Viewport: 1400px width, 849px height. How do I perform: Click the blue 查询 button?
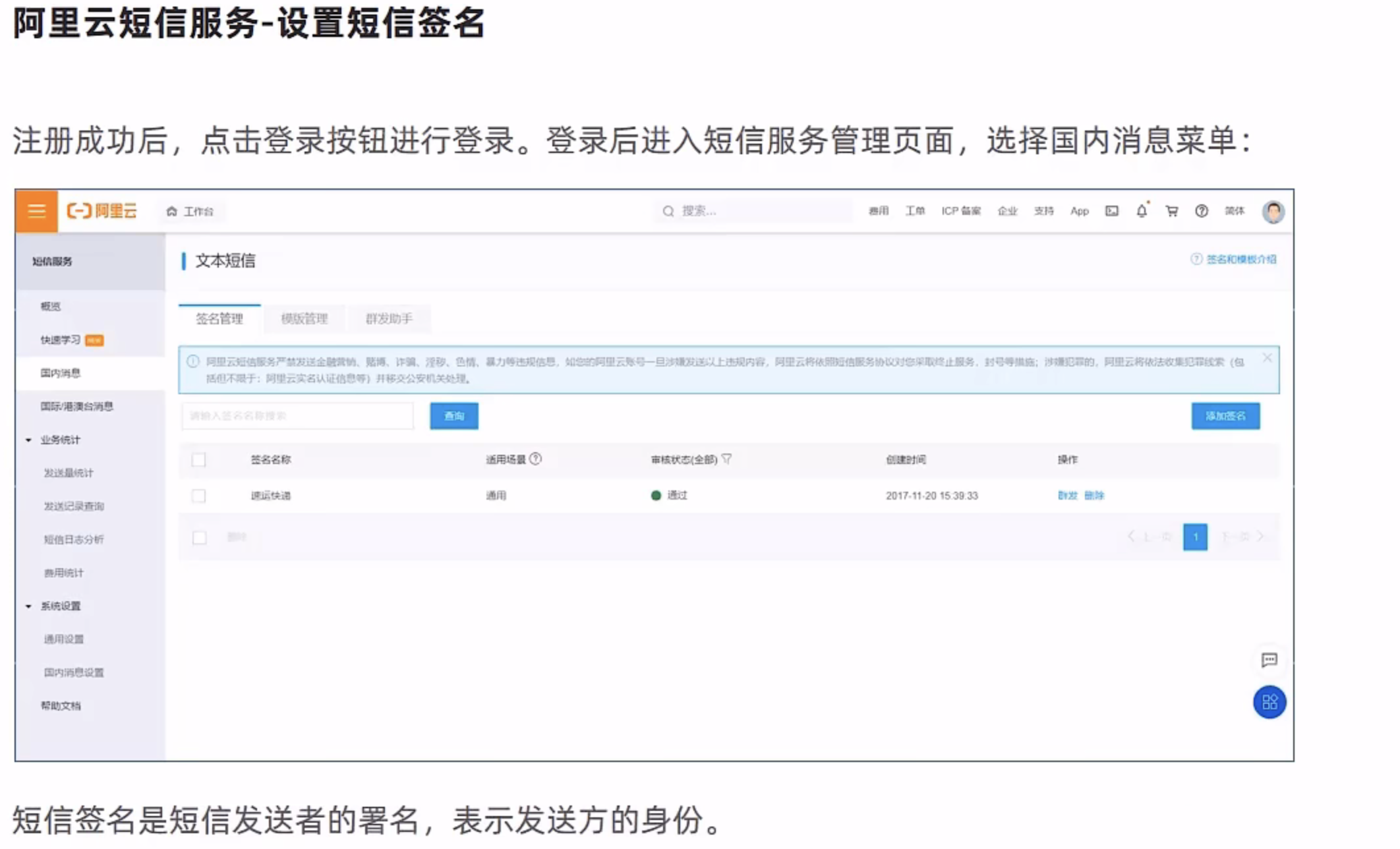coord(454,416)
